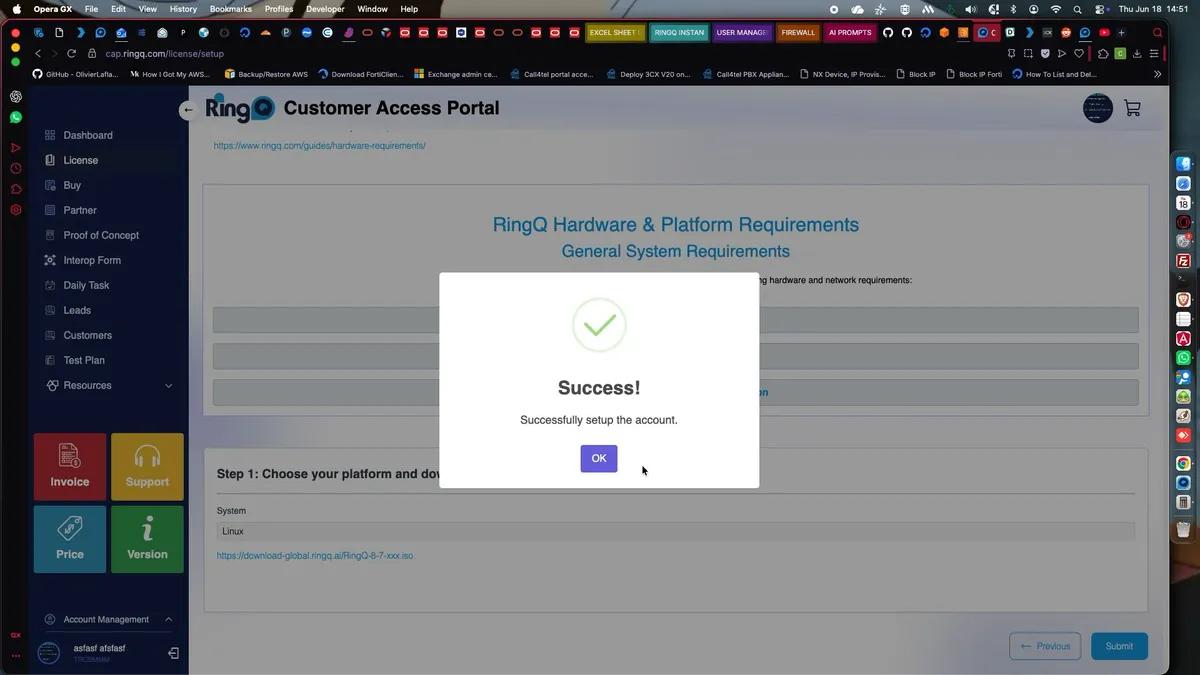
Task: Open the Chrome icon in the dock
Action: click(x=1183, y=463)
